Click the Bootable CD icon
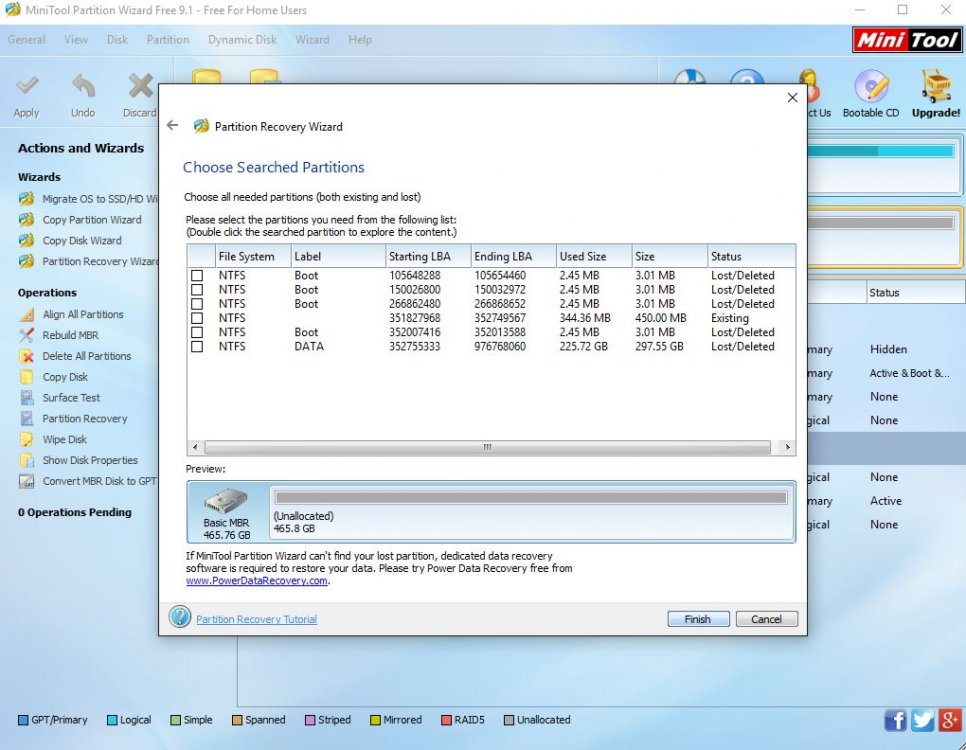Viewport: 966px width, 750px height. click(870, 87)
